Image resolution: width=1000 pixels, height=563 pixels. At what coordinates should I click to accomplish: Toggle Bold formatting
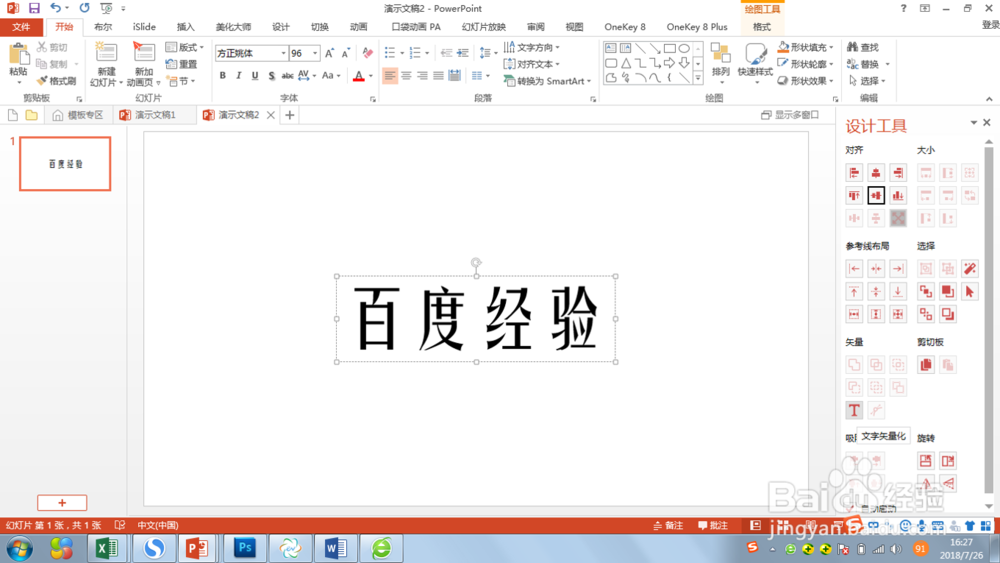click(223, 76)
